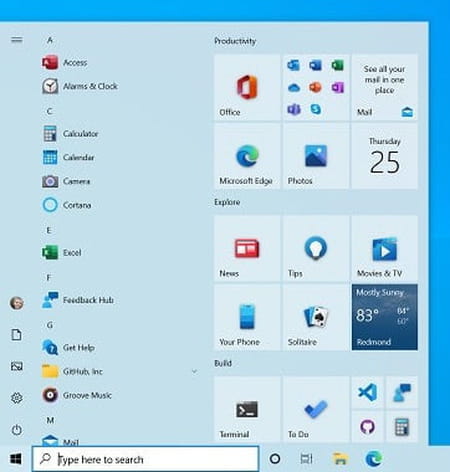This screenshot has width=450, height=472.
Task: Jump using the letter F header
Action: click(x=49, y=277)
